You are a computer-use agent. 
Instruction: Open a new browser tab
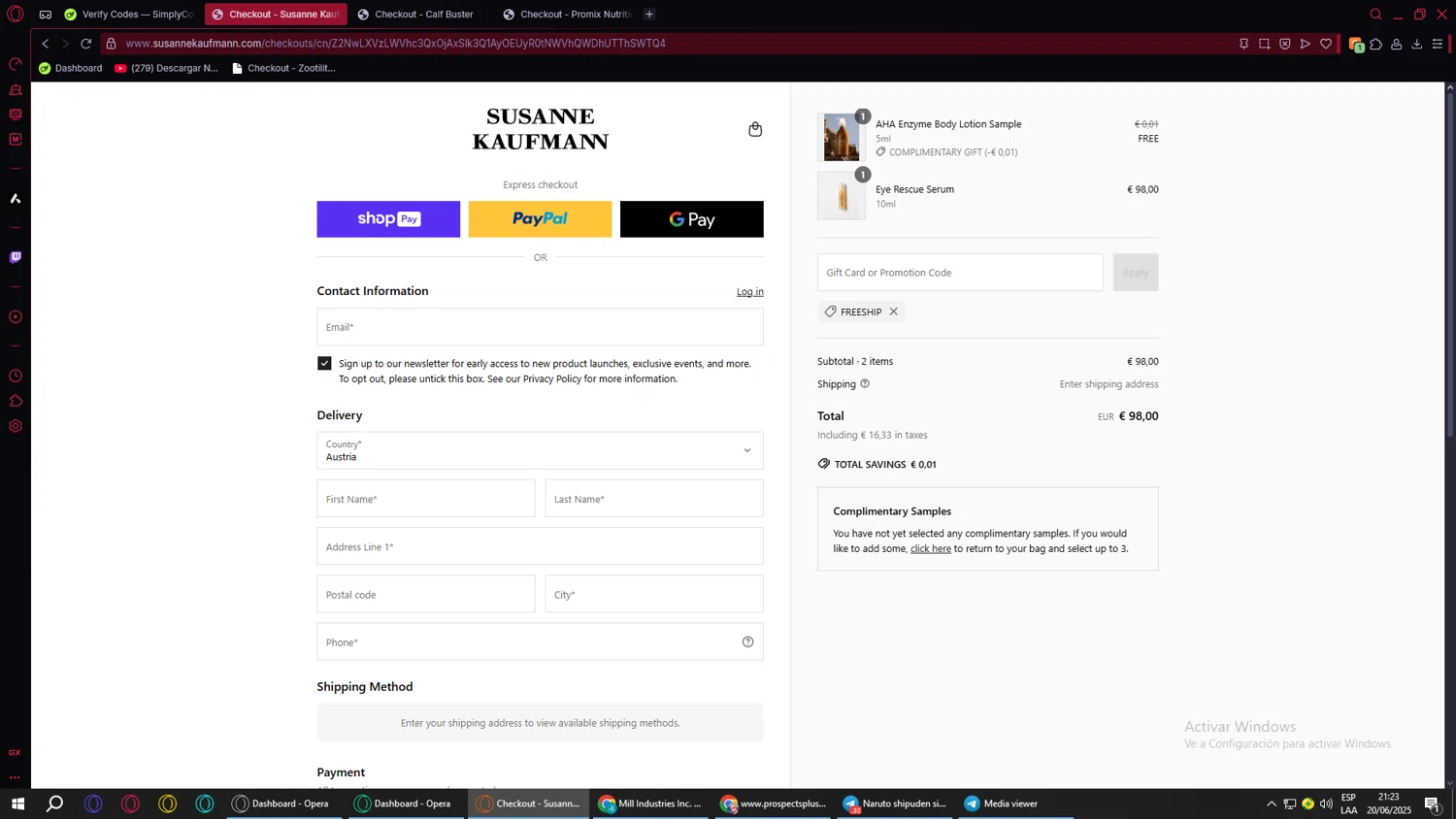[649, 14]
